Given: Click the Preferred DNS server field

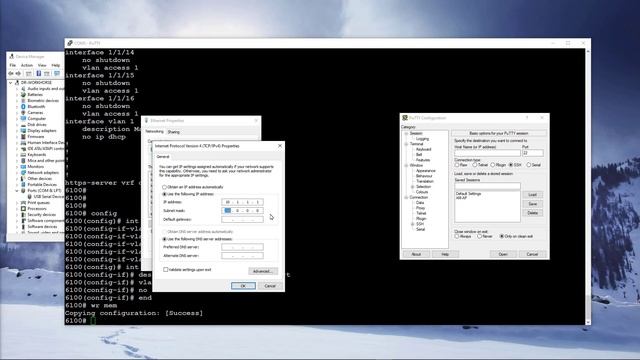Looking at the screenshot, I should point(242,247).
